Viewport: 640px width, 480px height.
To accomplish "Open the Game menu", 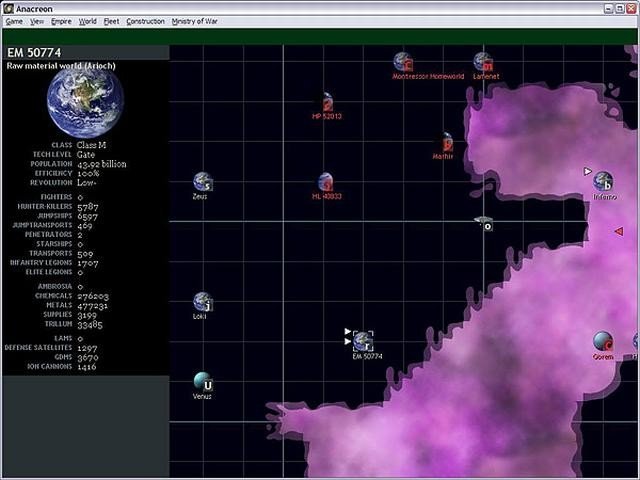I will pyautogui.click(x=13, y=21).
